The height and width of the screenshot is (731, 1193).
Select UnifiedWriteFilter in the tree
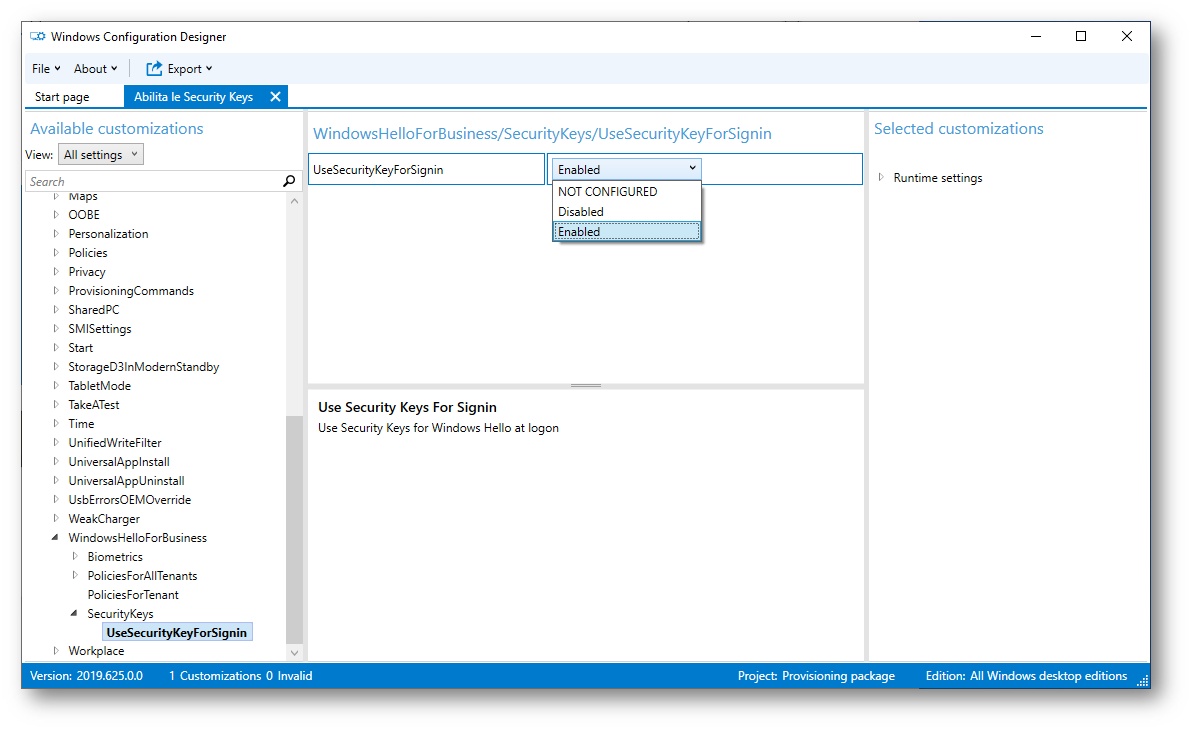click(115, 443)
